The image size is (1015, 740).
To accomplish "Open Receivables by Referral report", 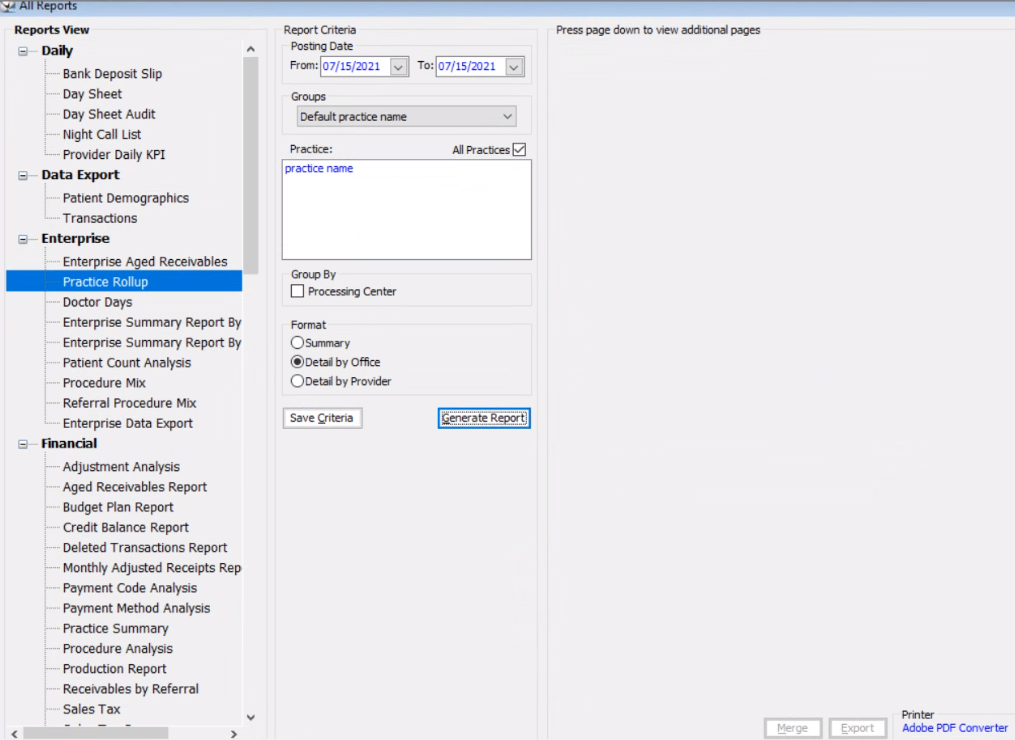I will click(131, 689).
